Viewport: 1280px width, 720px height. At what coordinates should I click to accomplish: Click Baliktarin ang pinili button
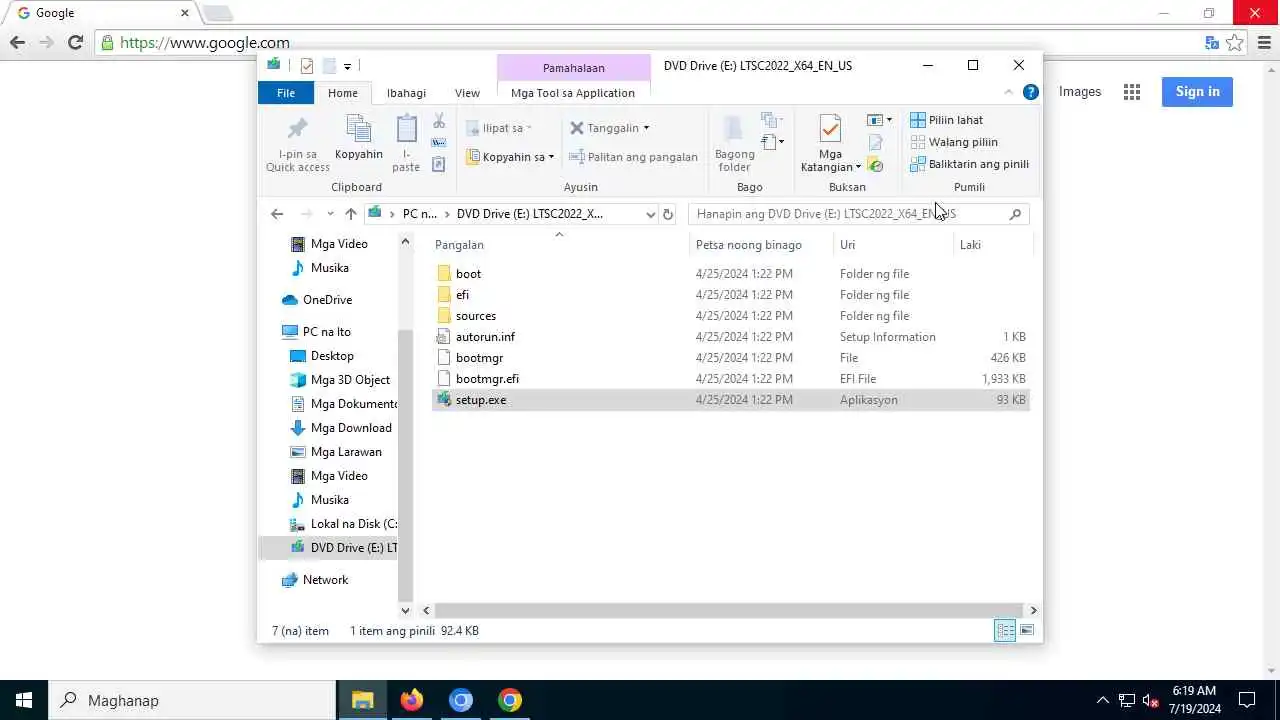pyautogui.click(x=969, y=164)
